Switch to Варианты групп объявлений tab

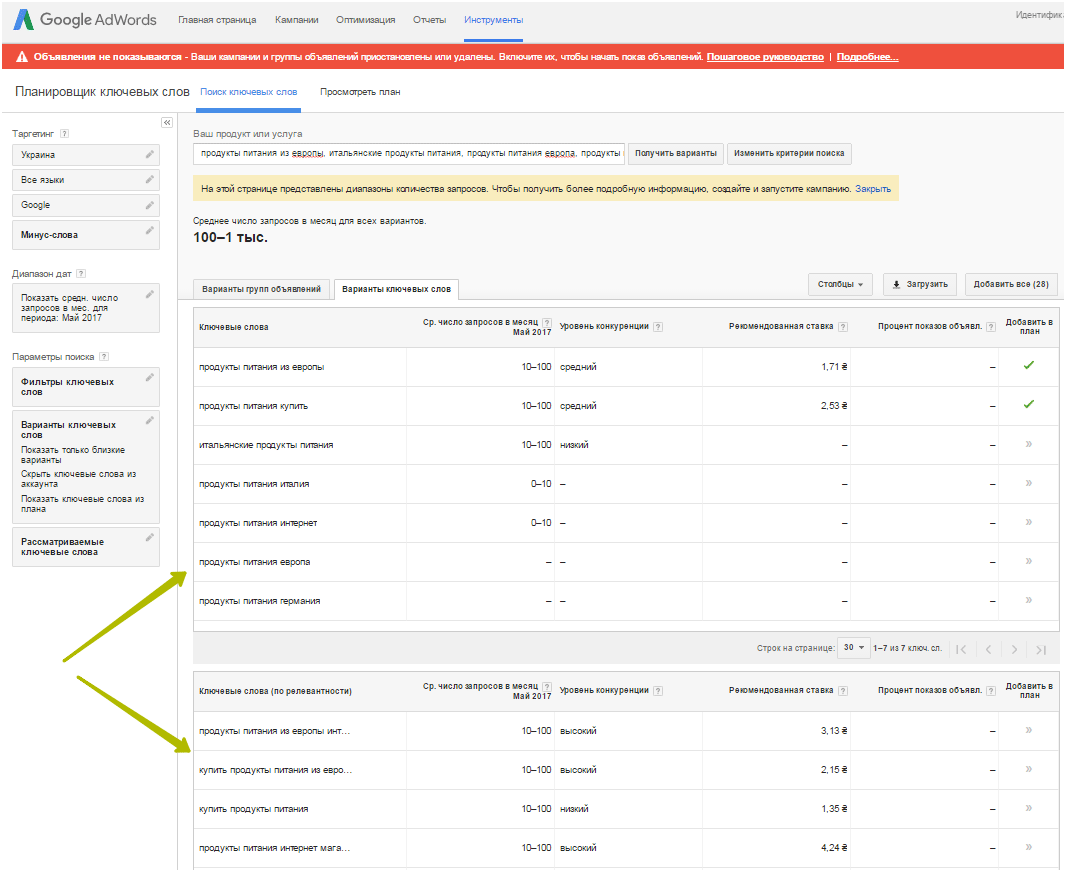pos(262,289)
